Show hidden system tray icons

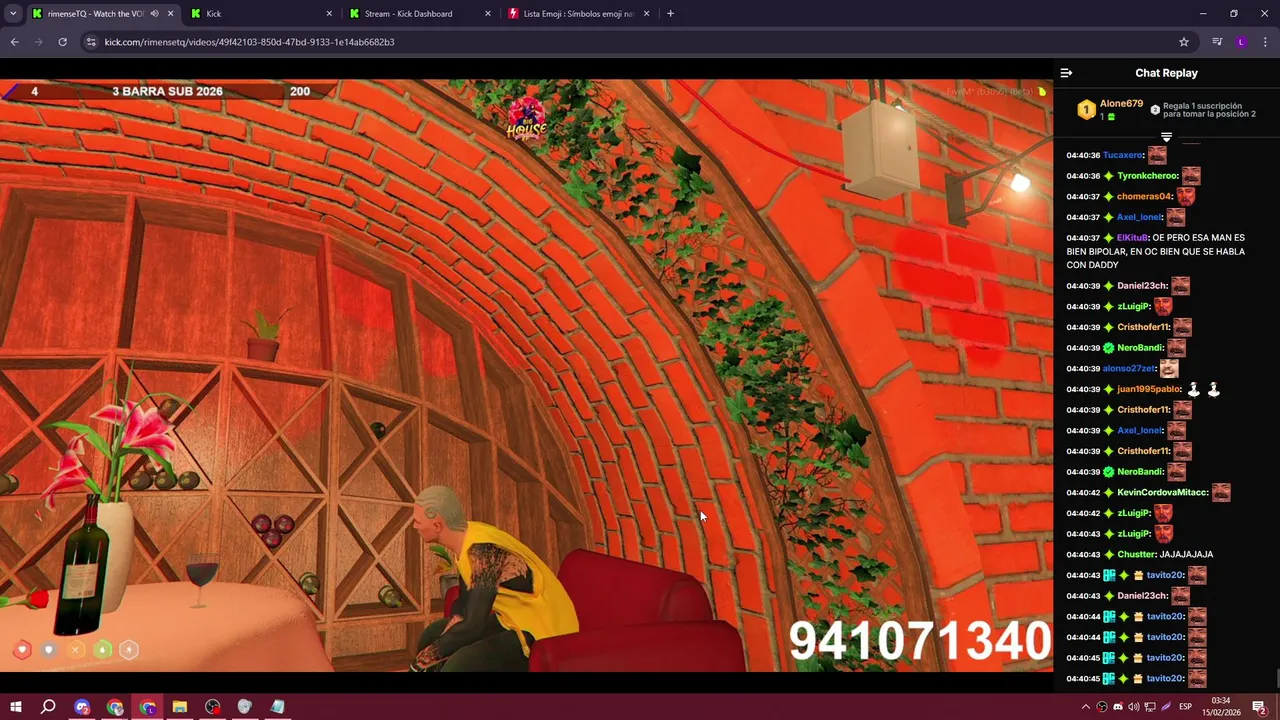(1086, 707)
